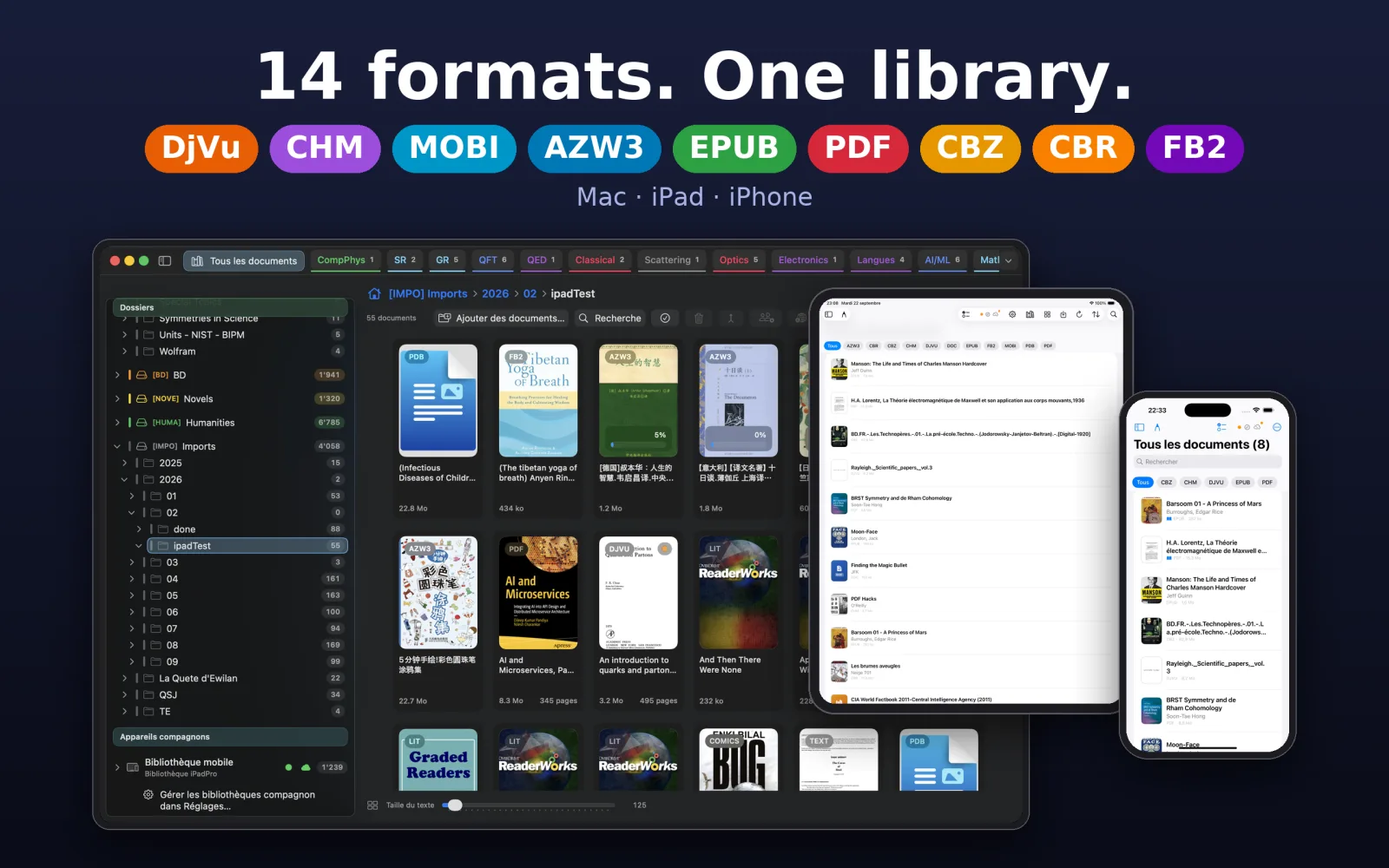Click Ajouter des documents button
Viewport: 1389px width, 868px height.
pos(502,319)
